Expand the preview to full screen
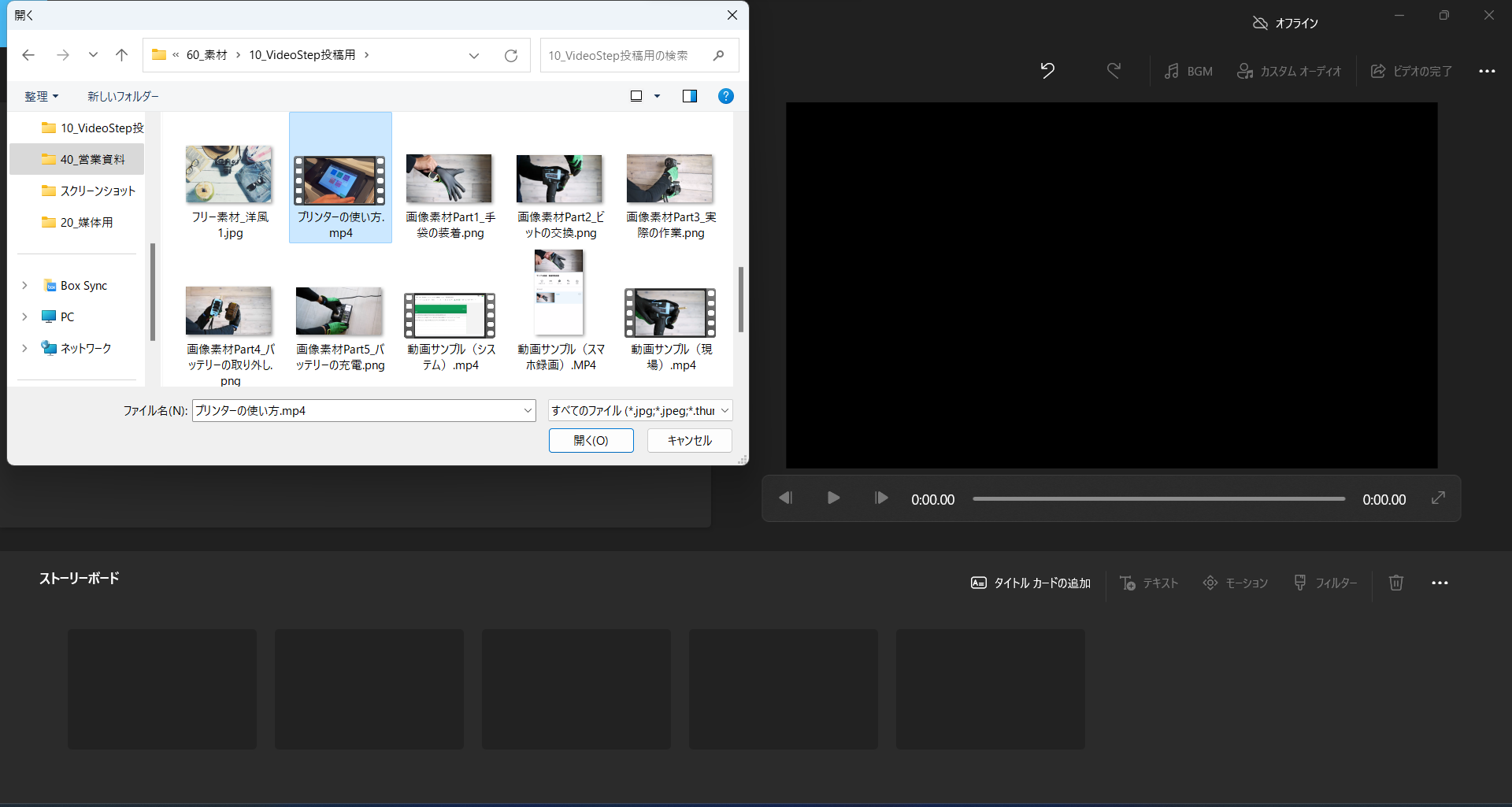Image resolution: width=1512 pixels, height=807 pixels. click(x=1438, y=498)
